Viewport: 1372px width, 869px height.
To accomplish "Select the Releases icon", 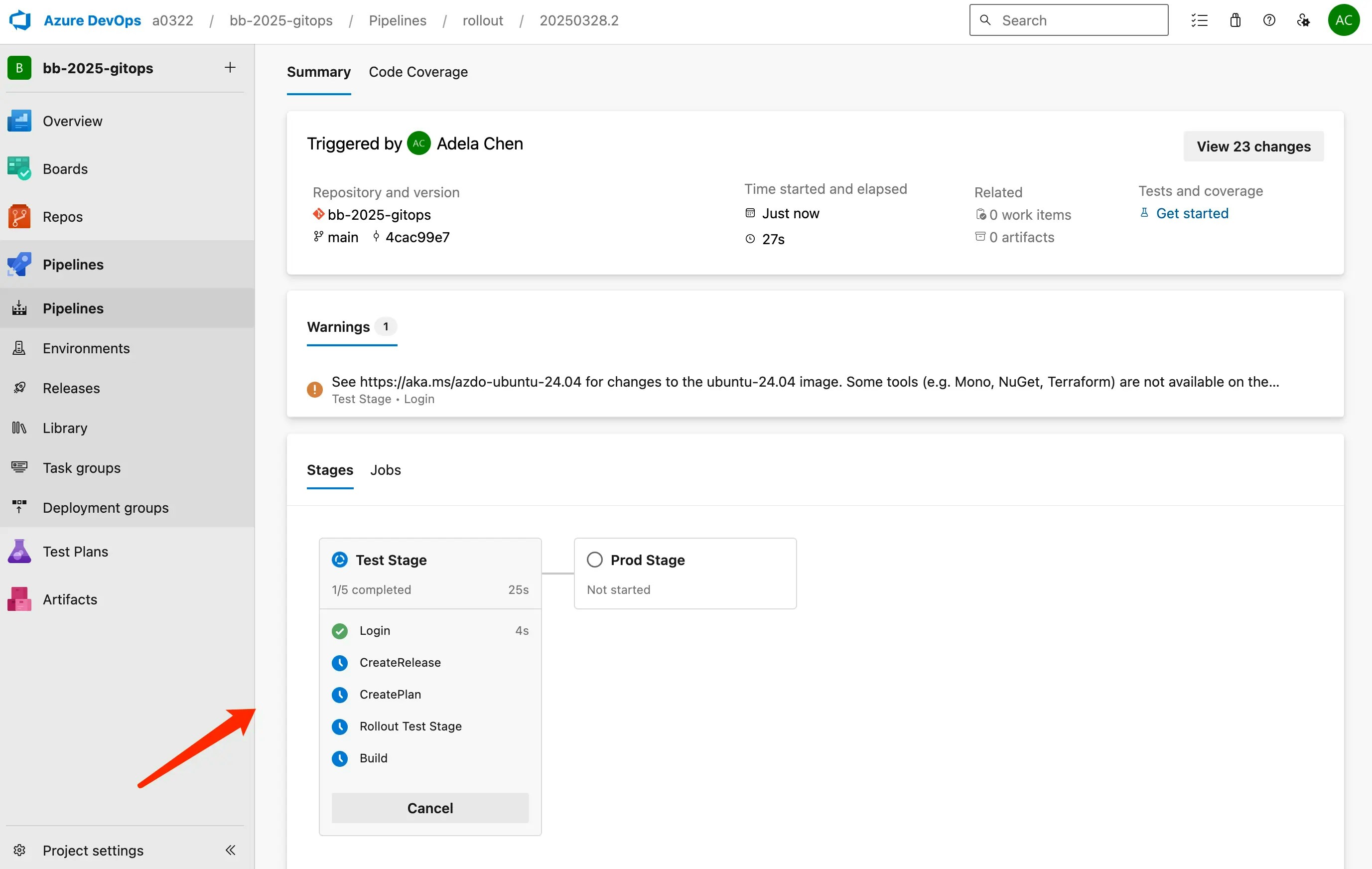I will 19,388.
